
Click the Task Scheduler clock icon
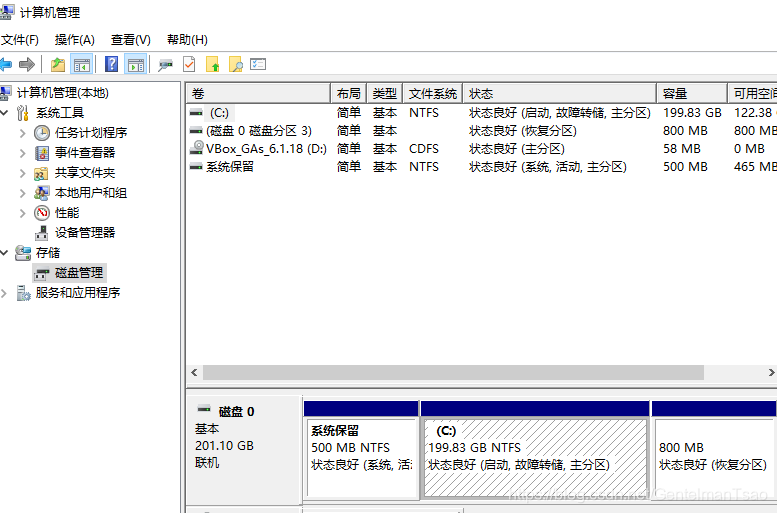(x=42, y=133)
